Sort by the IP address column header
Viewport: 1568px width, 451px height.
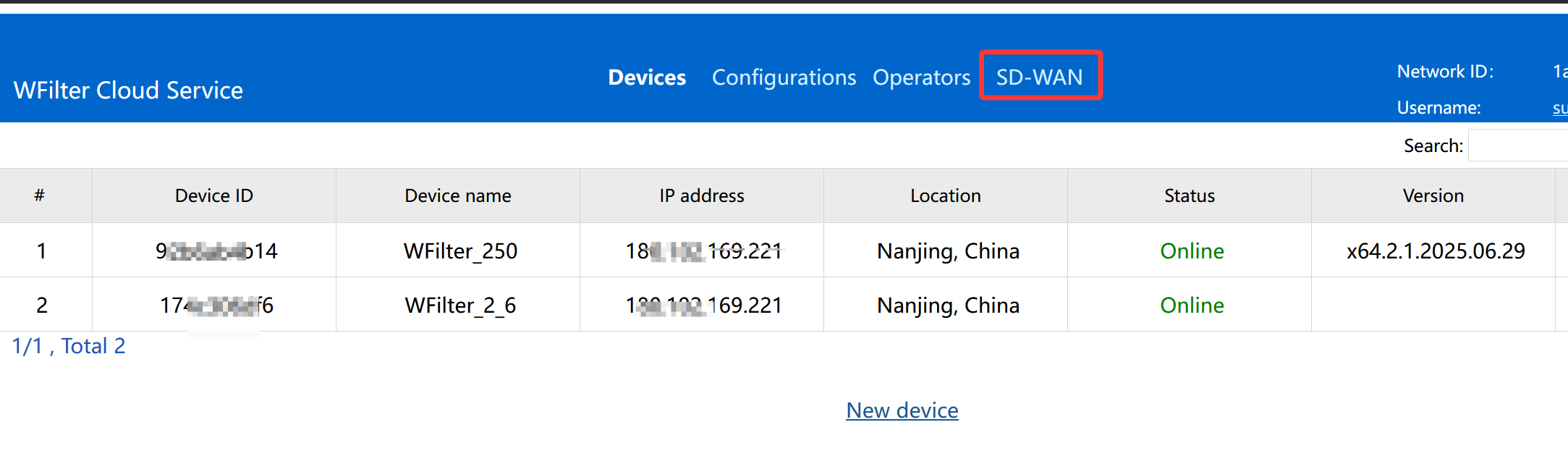[702, 195]
